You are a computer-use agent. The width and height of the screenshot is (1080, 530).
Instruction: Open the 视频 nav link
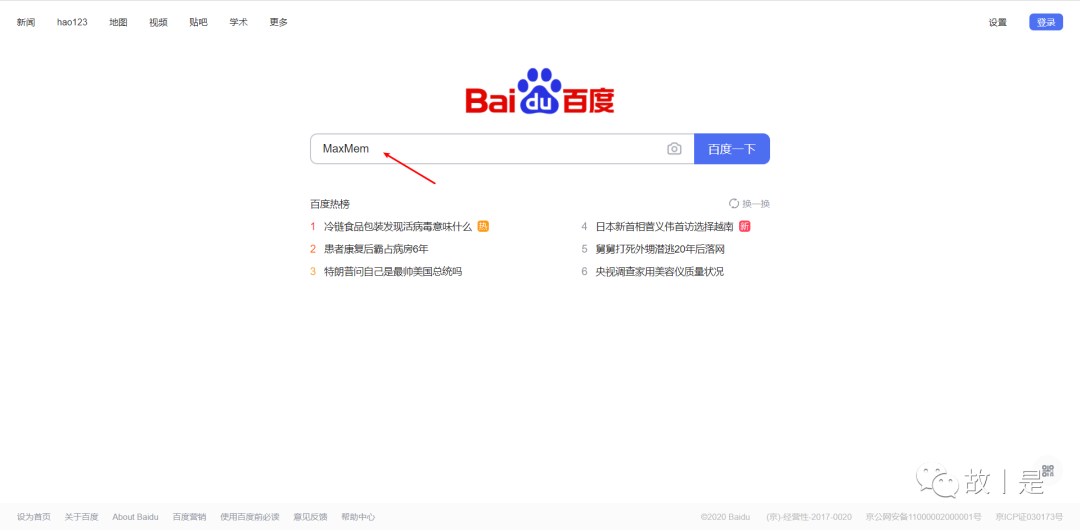tap(158, 22)
